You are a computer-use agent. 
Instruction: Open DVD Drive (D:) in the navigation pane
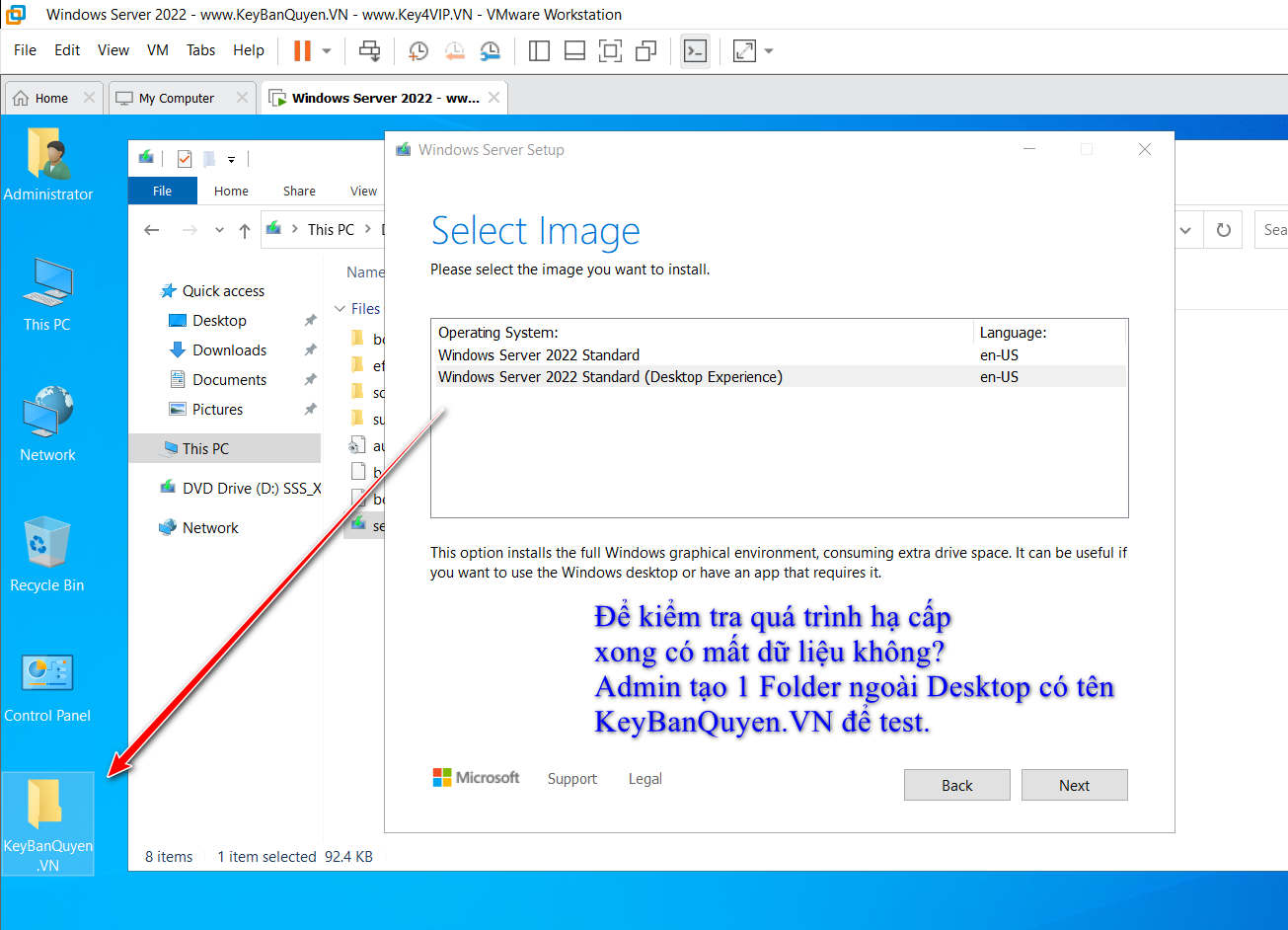click(240, 488)
